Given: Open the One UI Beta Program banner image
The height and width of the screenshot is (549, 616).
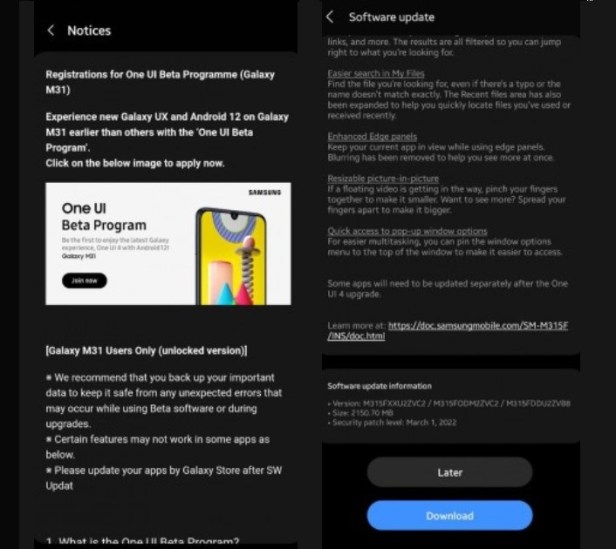Looking at the screenshot, I should click(168, 244).
